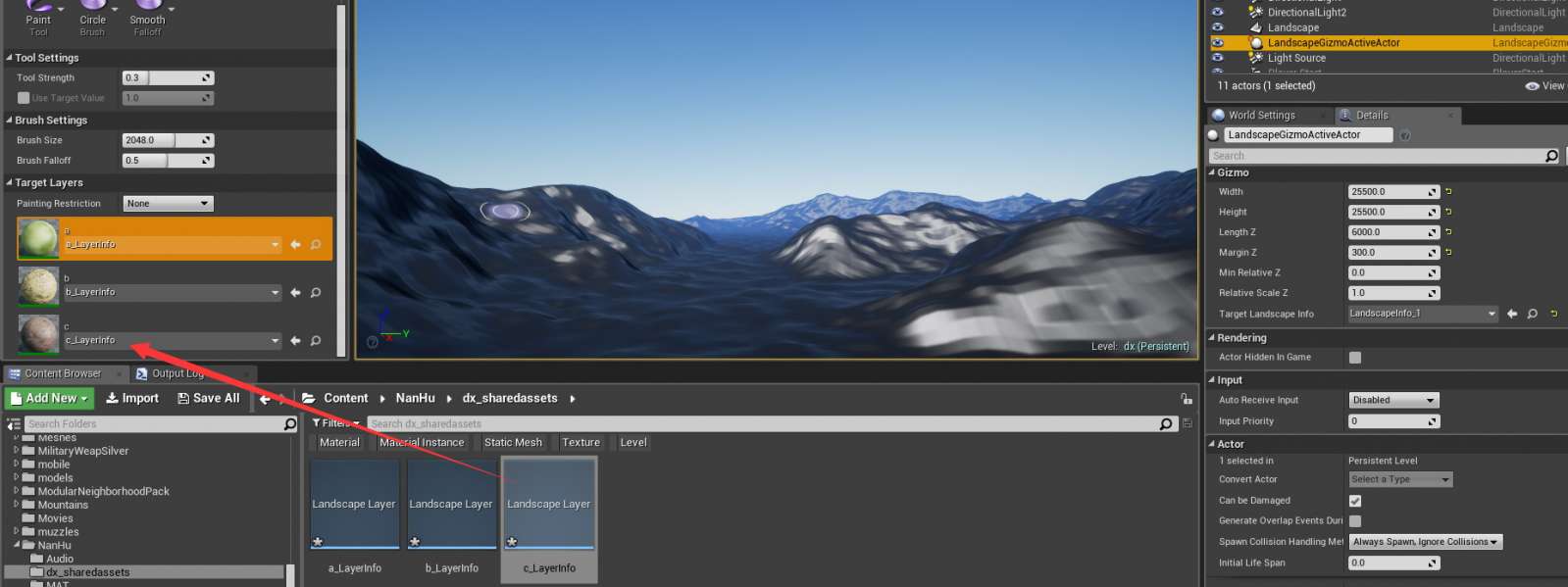The image size is (1568, 587).
Task: Click use-selected arrow for c_LayerInfo layer
Action: click(x=295, y=341)
